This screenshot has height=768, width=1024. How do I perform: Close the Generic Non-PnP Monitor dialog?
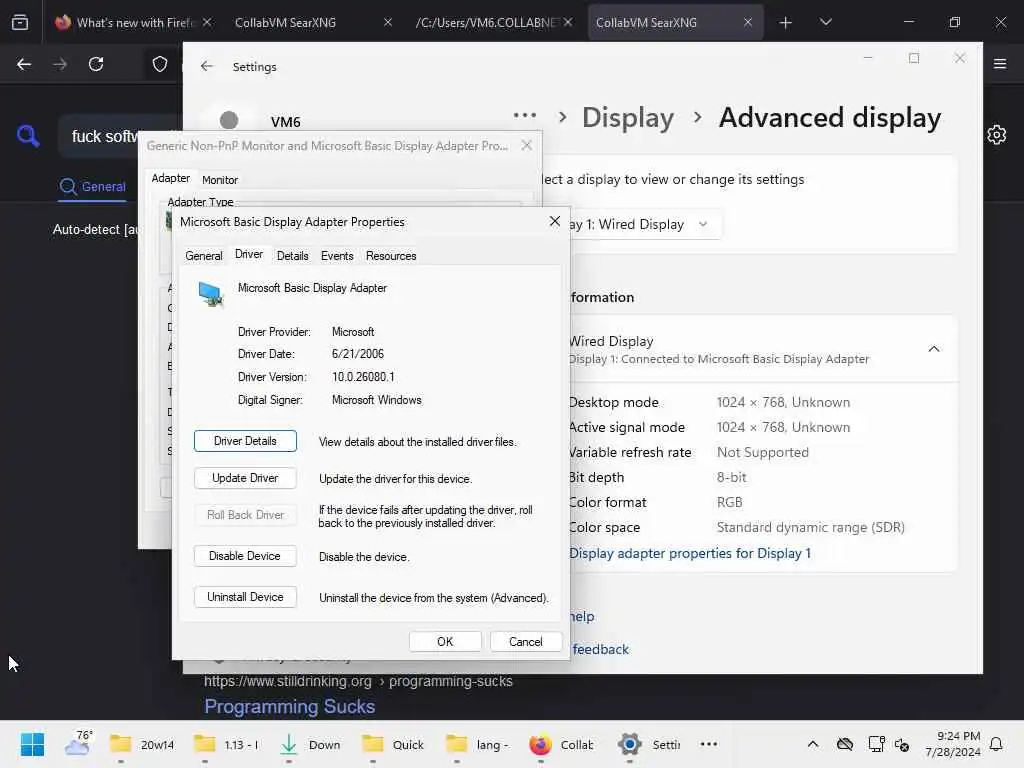(x=526, y=146)
